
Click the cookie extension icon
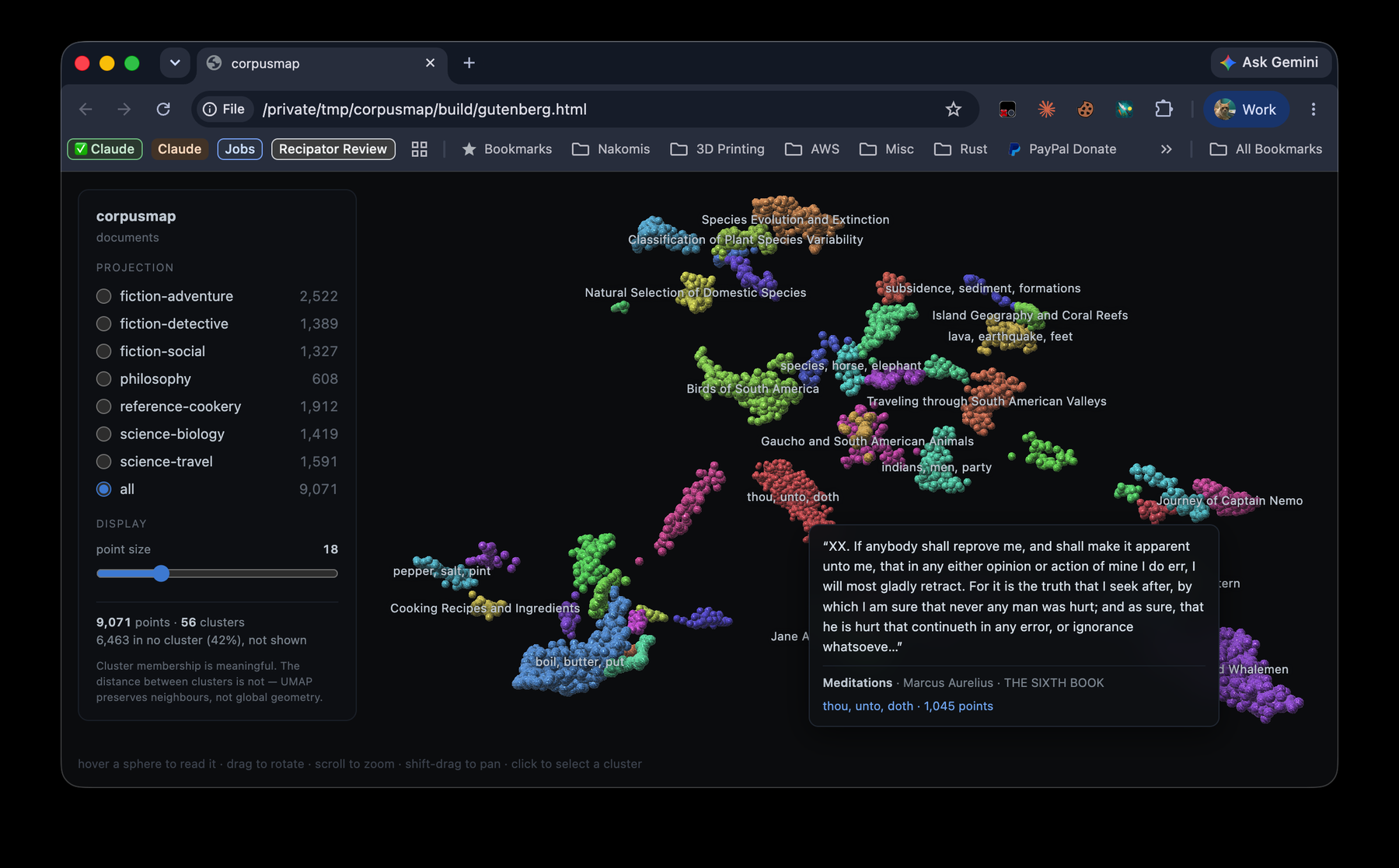coord(1086,110)
